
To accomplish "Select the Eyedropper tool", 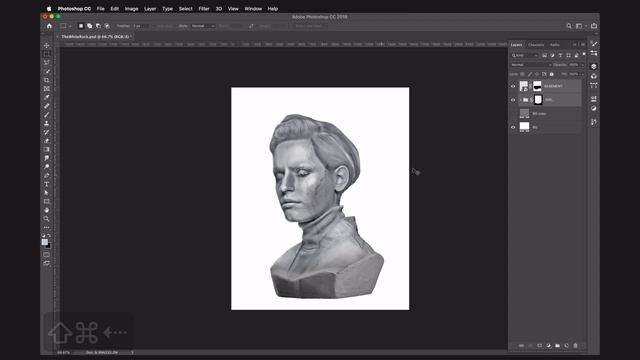I will tap(47, 97).
